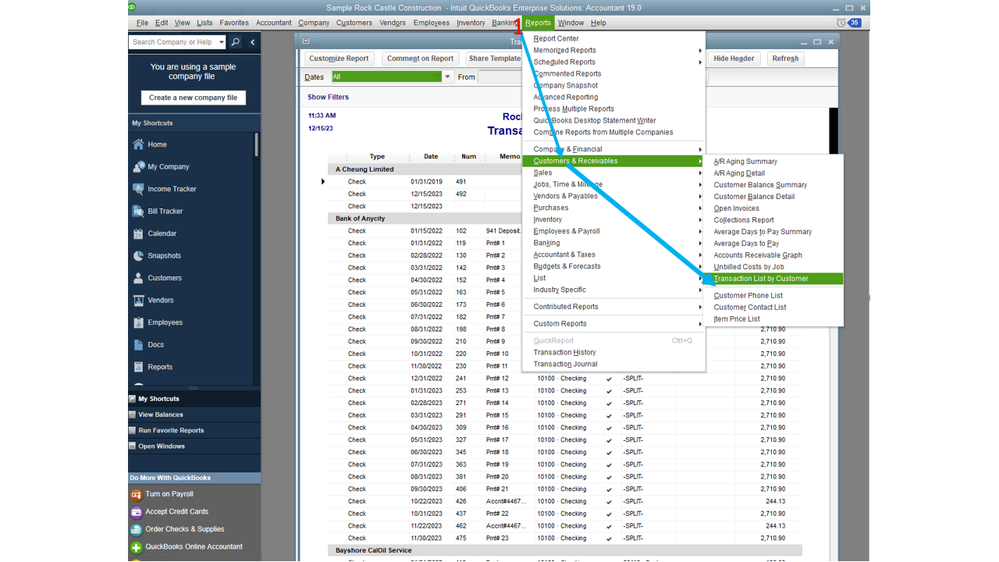Click Comment on Report button
This screenshot has height=562, width=999.
click(x=420, y=59)
